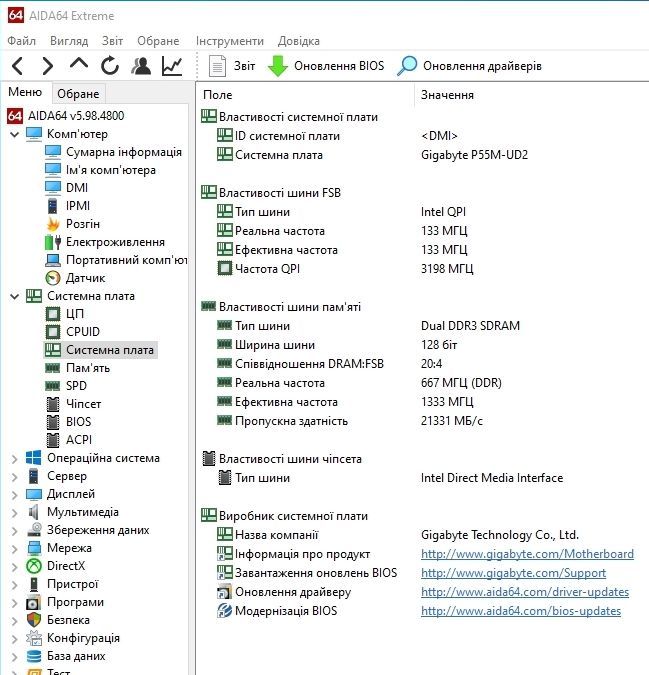This screenshot has height=675, width=649.
Task: Expand the Мережа node
Action: pyautogui.click(x=15, y=549)
